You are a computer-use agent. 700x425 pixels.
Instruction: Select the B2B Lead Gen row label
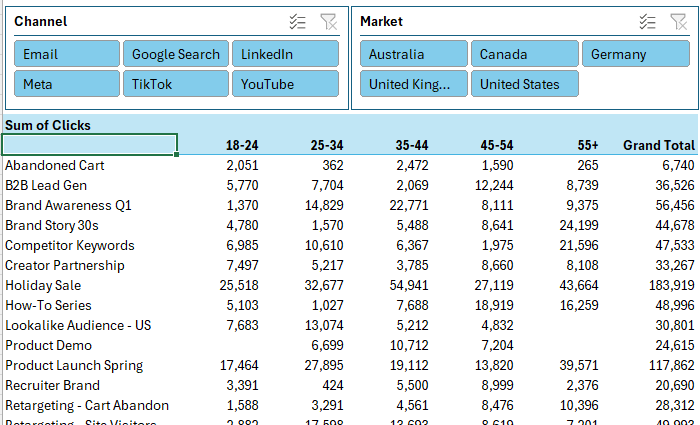[x=46, y=185]
